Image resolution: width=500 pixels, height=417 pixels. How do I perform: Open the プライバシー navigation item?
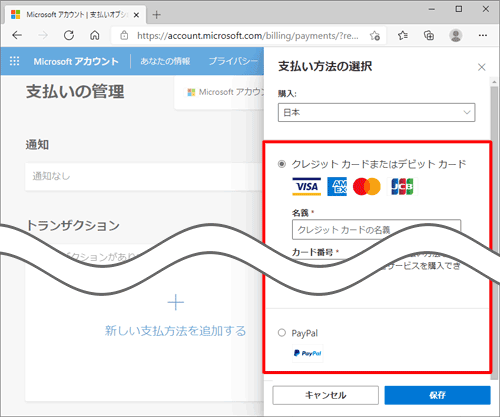click(x=233, y=61)
